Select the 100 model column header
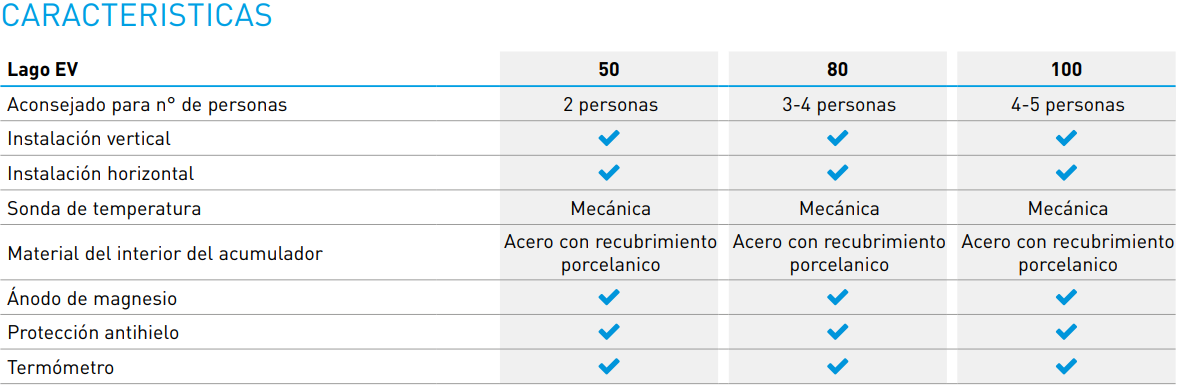 coord(1066,70)
